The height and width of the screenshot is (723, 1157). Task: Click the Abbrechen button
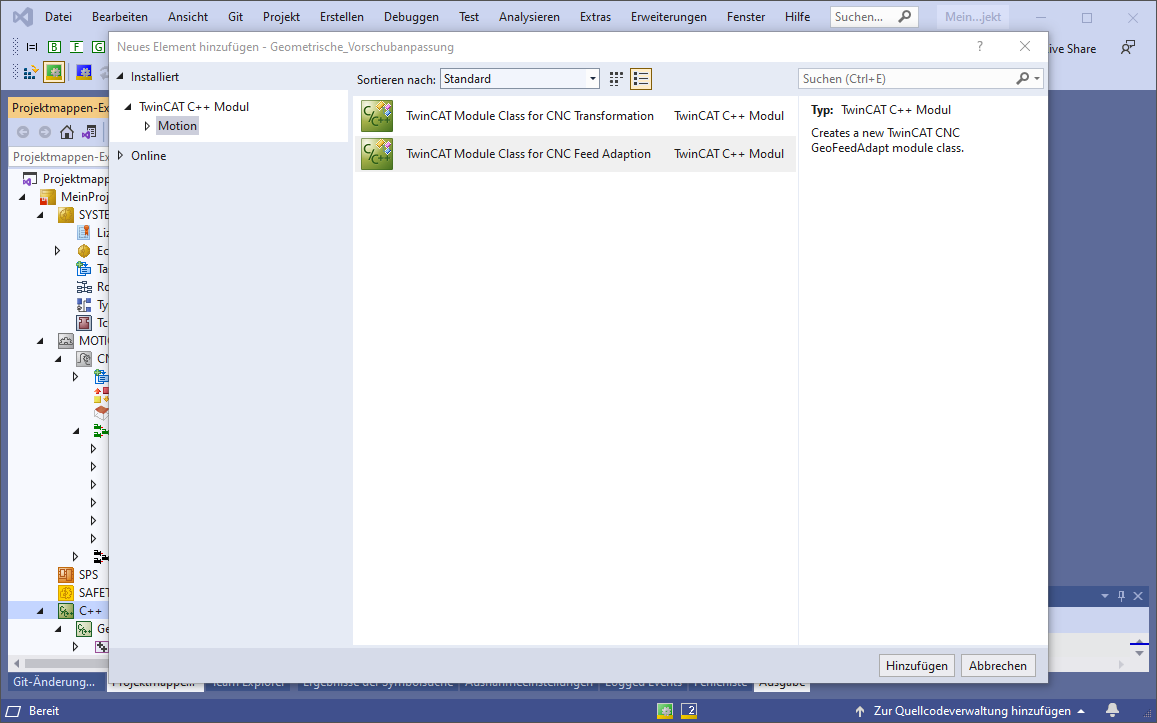click(998, 665)
